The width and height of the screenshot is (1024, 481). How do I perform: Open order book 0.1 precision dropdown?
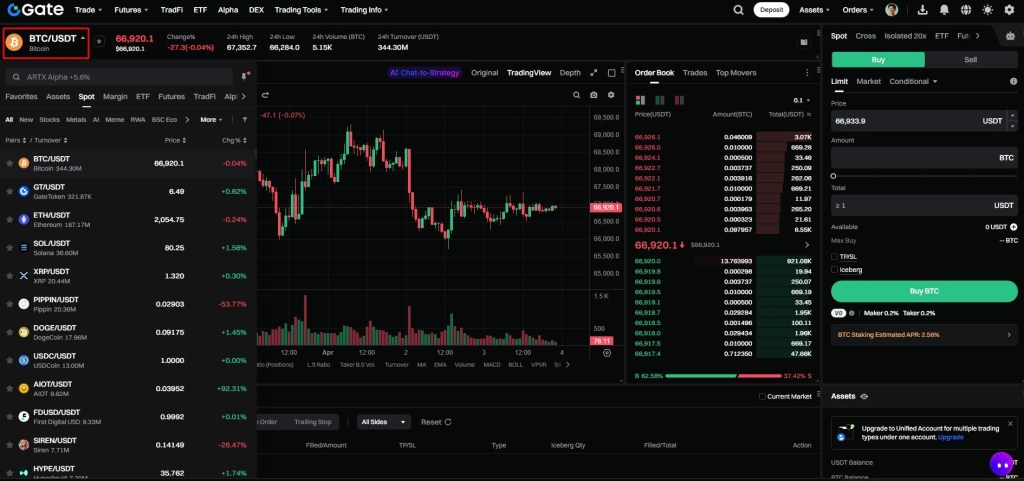(x=801, y=101)
